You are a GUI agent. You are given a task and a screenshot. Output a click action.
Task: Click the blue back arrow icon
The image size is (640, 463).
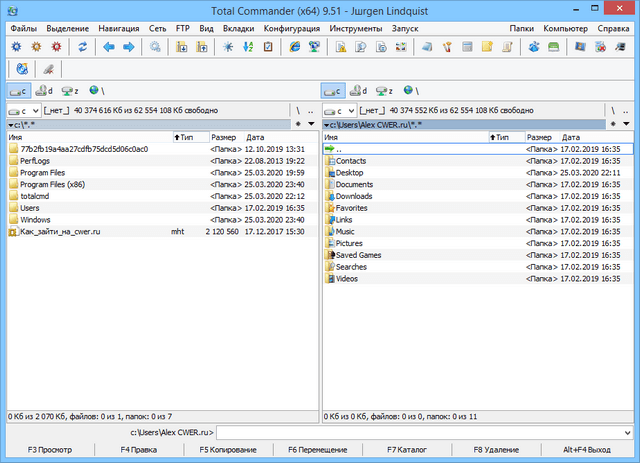coord(109,47)
